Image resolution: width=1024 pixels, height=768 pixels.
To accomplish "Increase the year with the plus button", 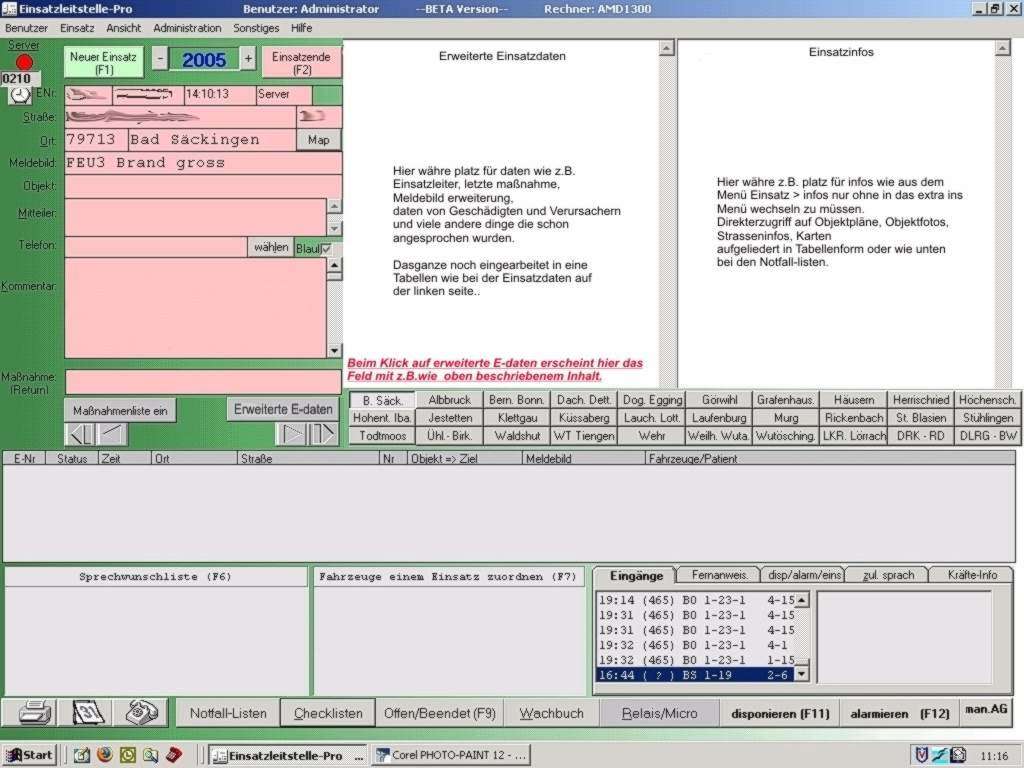I will [248, 59].
